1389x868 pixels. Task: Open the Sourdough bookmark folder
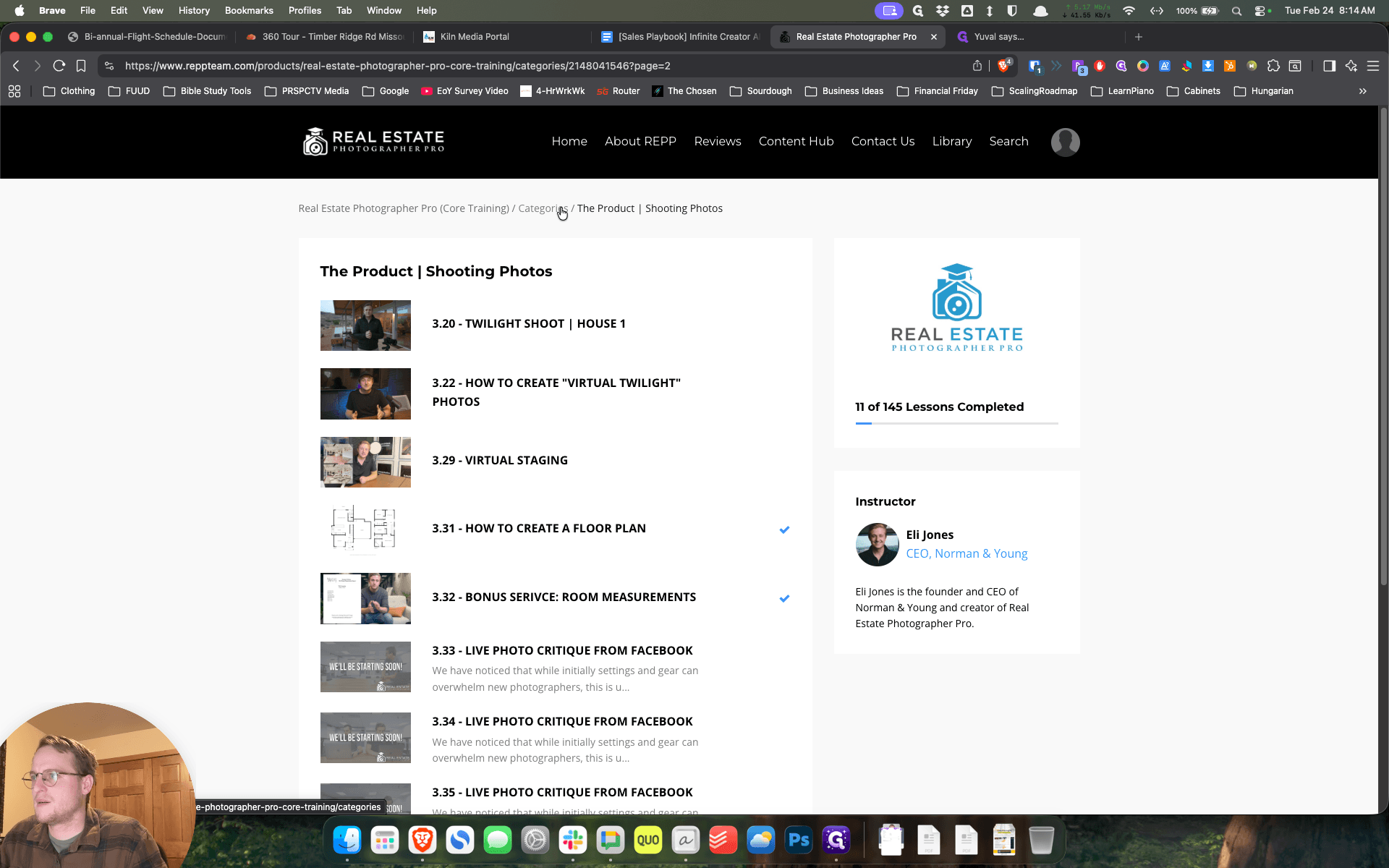click(761, 91)
